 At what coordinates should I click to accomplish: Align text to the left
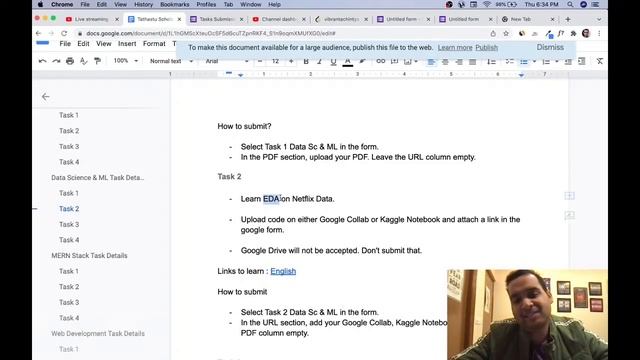pos(431,62)
